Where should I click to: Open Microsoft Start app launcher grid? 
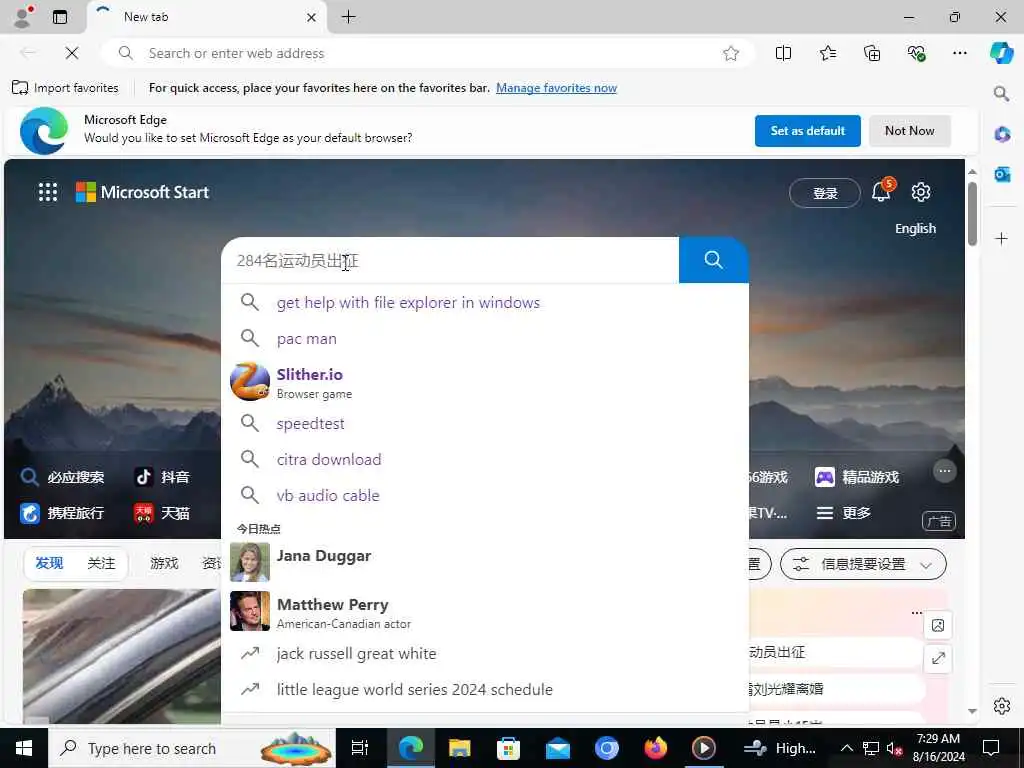coord(48,192)
